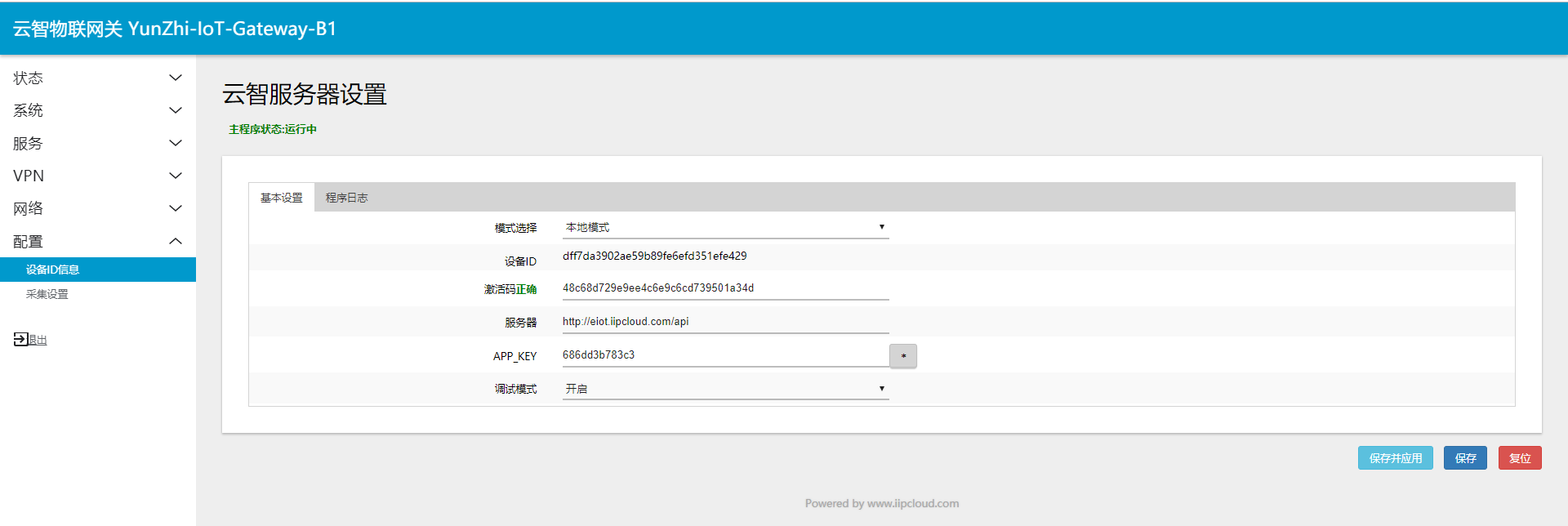Click the APP_KEY label
The width and height of the screenshot is (1568, 526).
(514, 356)
